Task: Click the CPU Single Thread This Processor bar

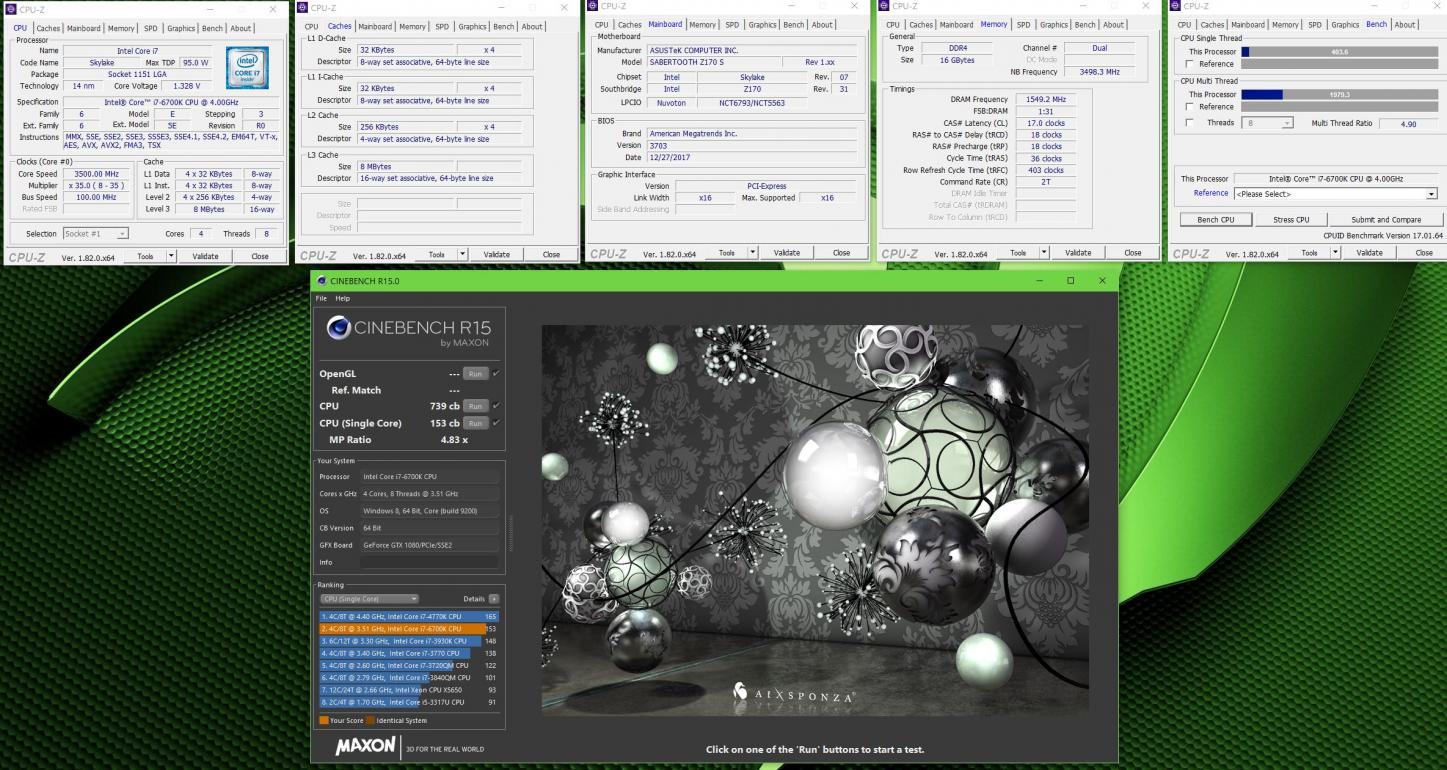Action: (x=1339, y=52)
